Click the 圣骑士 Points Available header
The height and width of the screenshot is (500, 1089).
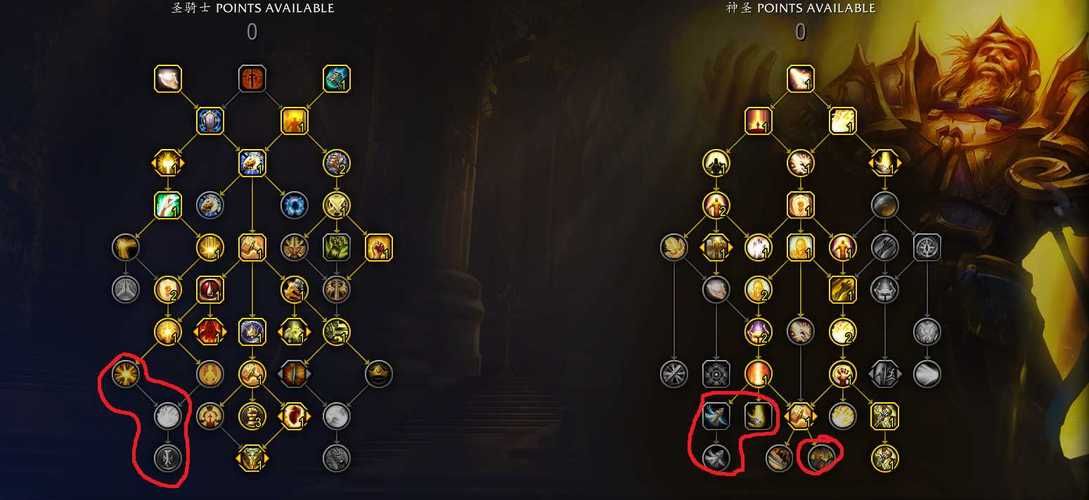252,8
